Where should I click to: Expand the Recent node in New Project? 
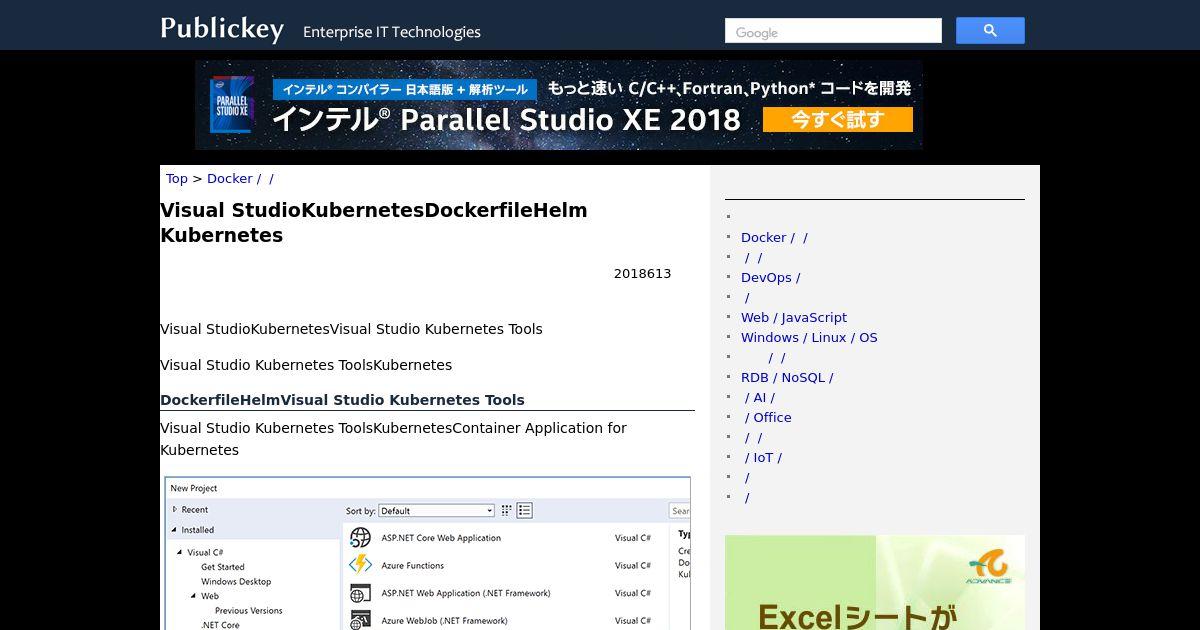[175, 509]
